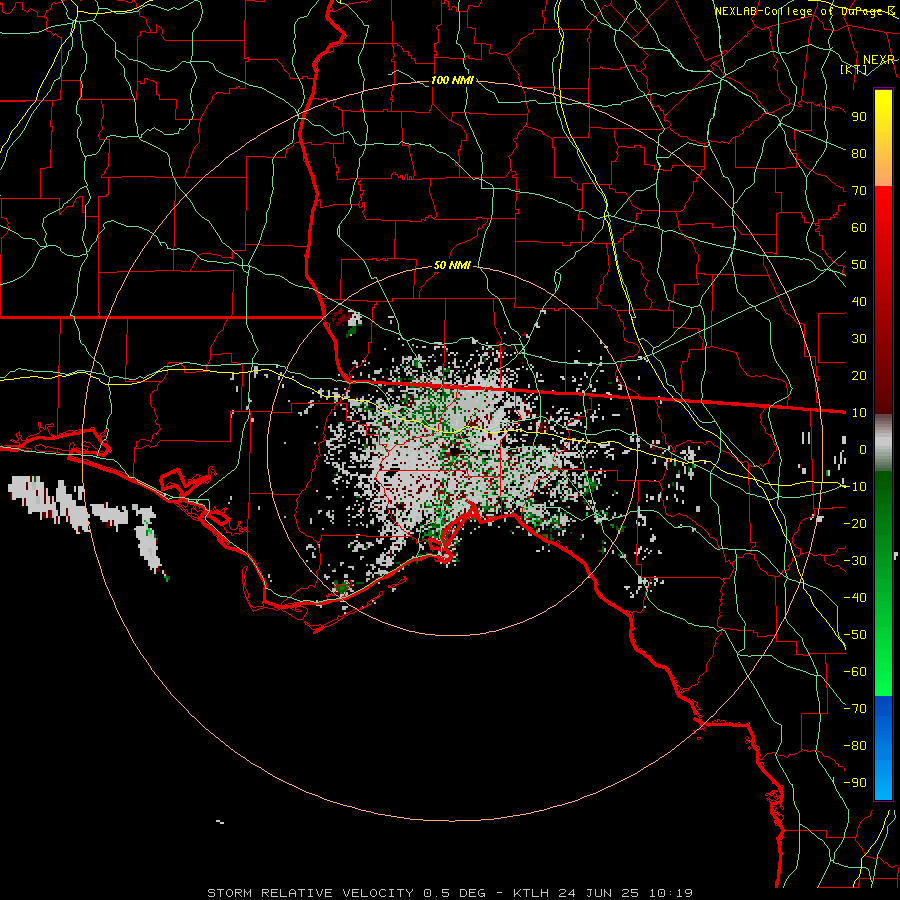Click "STORM RELATIVE VELOCITY" in the bottom caption
Image resolution: width=900 pixels, height=900 pixels.
pyautogui.click(x=310, y=893)
